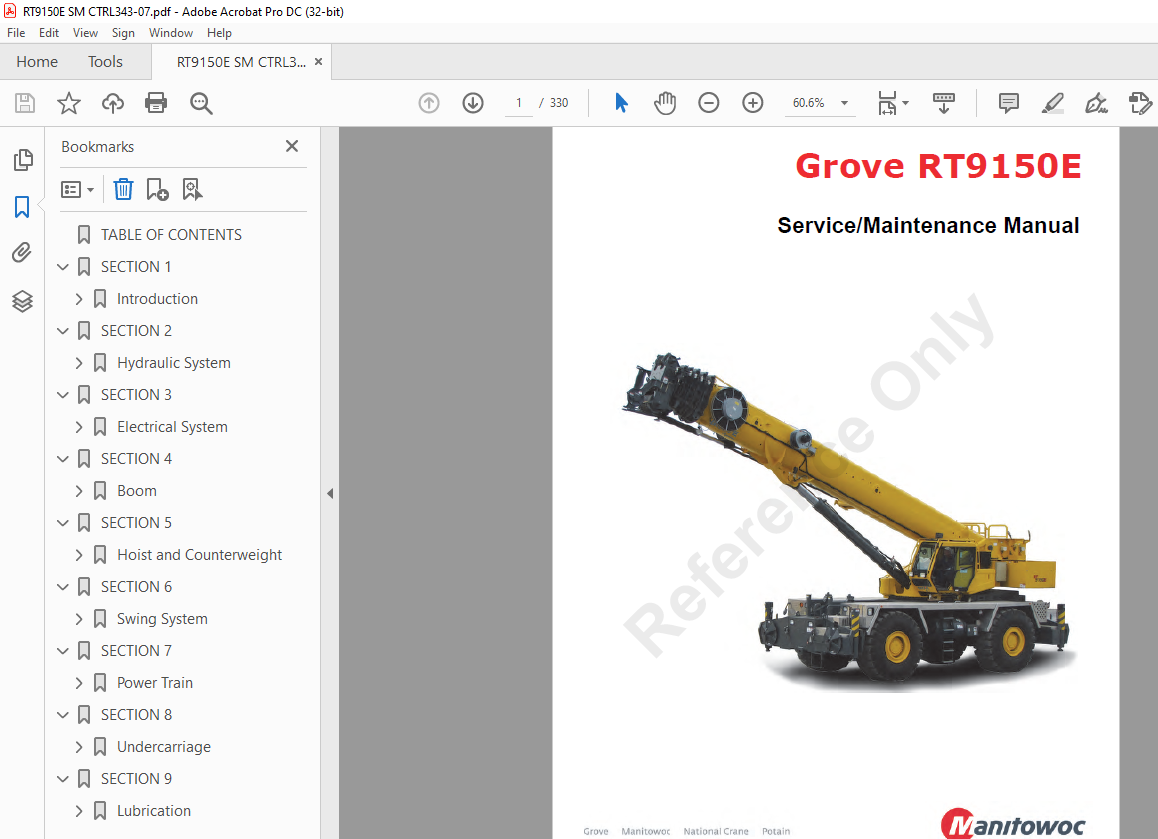Open the Find text magnifier tool

(x=201, y=103)
